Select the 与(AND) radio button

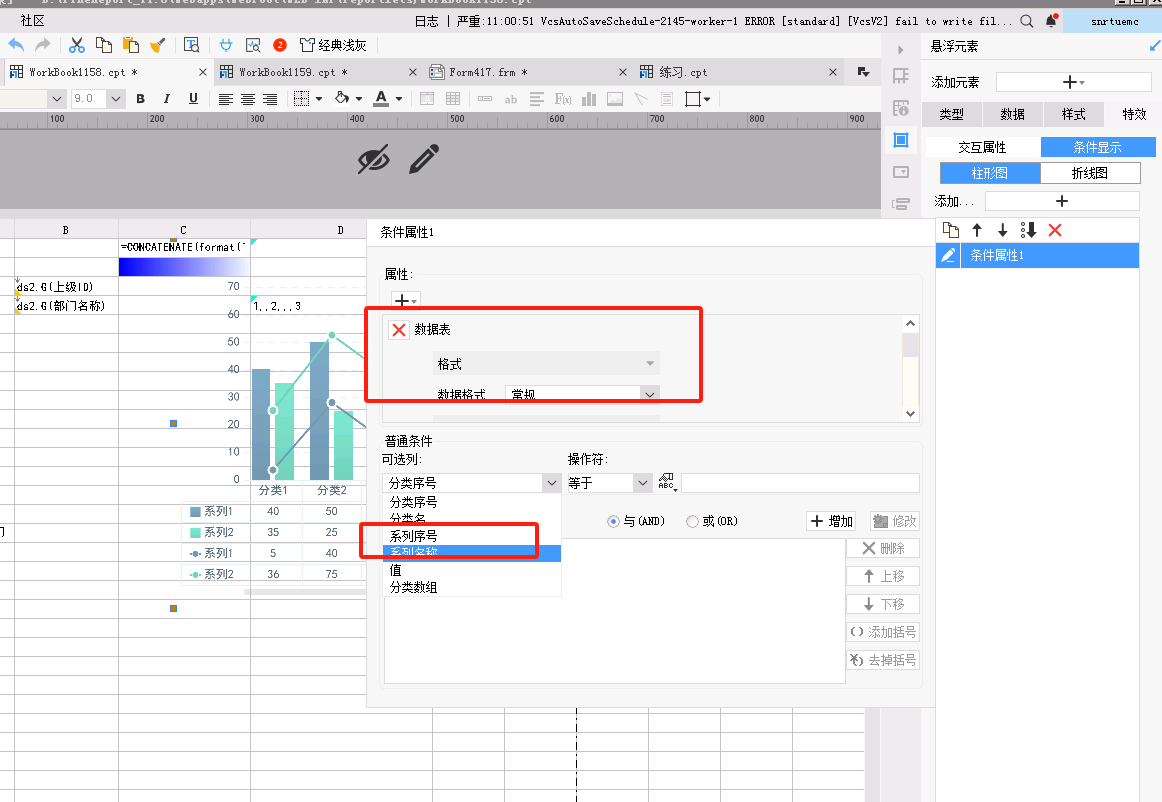click(613, 521)
